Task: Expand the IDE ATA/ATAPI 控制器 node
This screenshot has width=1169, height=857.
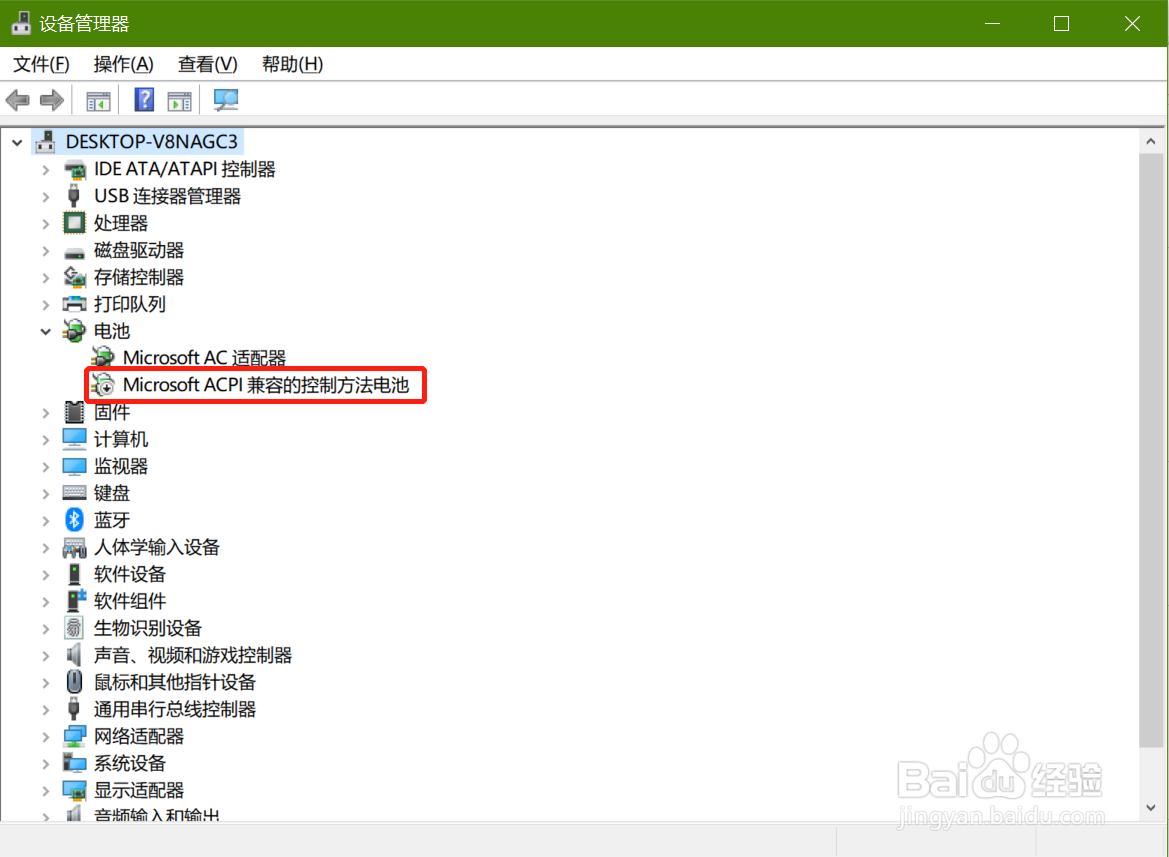Action: pyautogui.click(x=45, y=170)
